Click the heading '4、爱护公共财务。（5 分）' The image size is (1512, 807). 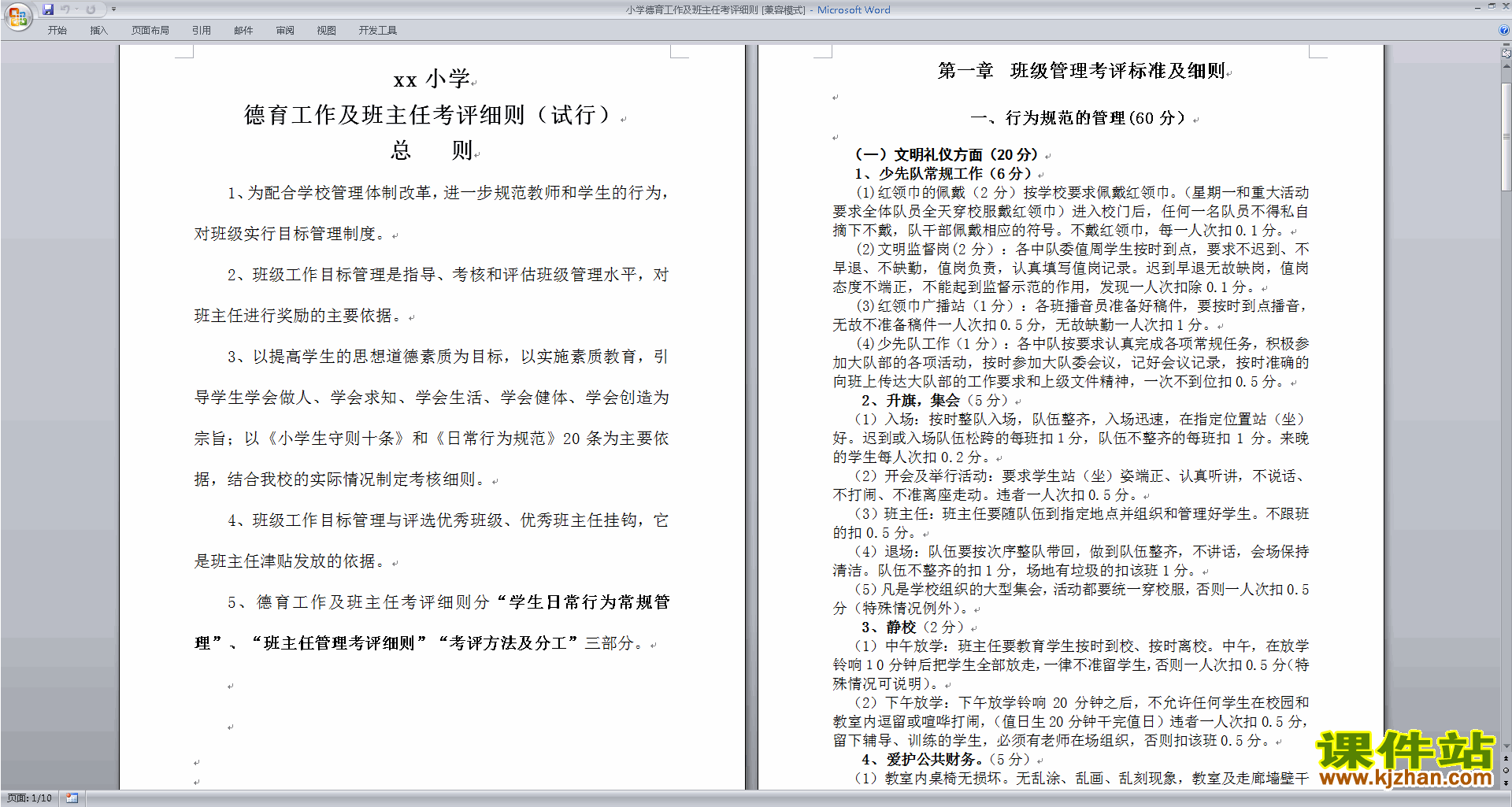pyautogui.click(x=947, y=760)
